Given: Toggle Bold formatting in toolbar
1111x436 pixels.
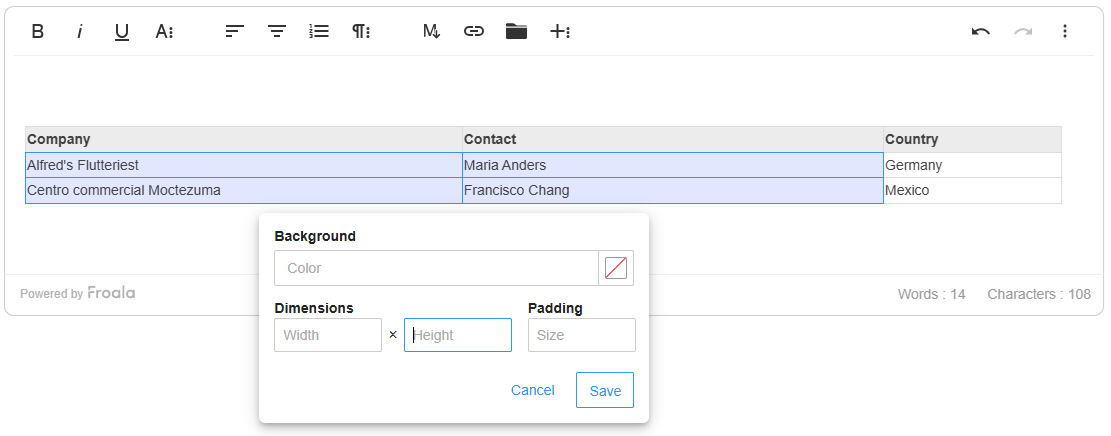Looking at the screenshot, I should coord(38,31).
